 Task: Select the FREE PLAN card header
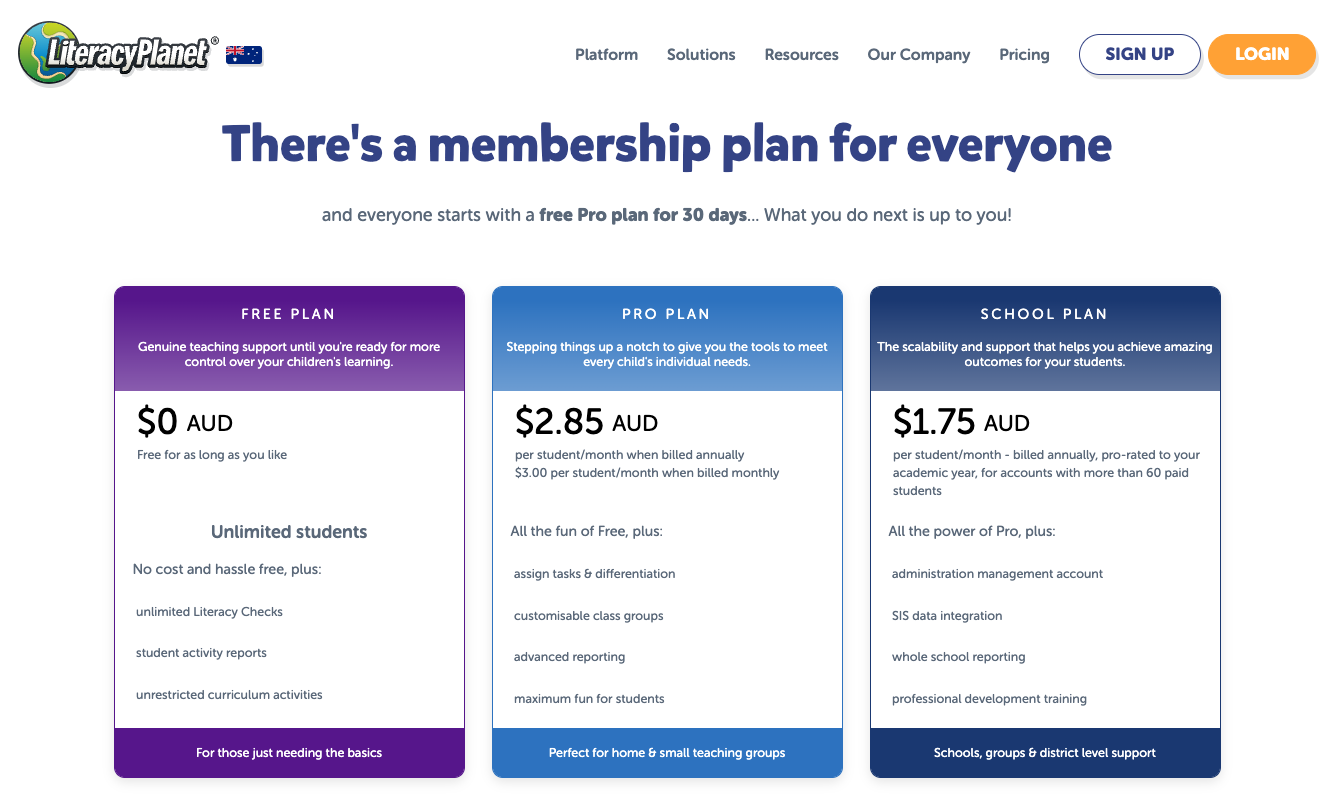coord(289,313)
